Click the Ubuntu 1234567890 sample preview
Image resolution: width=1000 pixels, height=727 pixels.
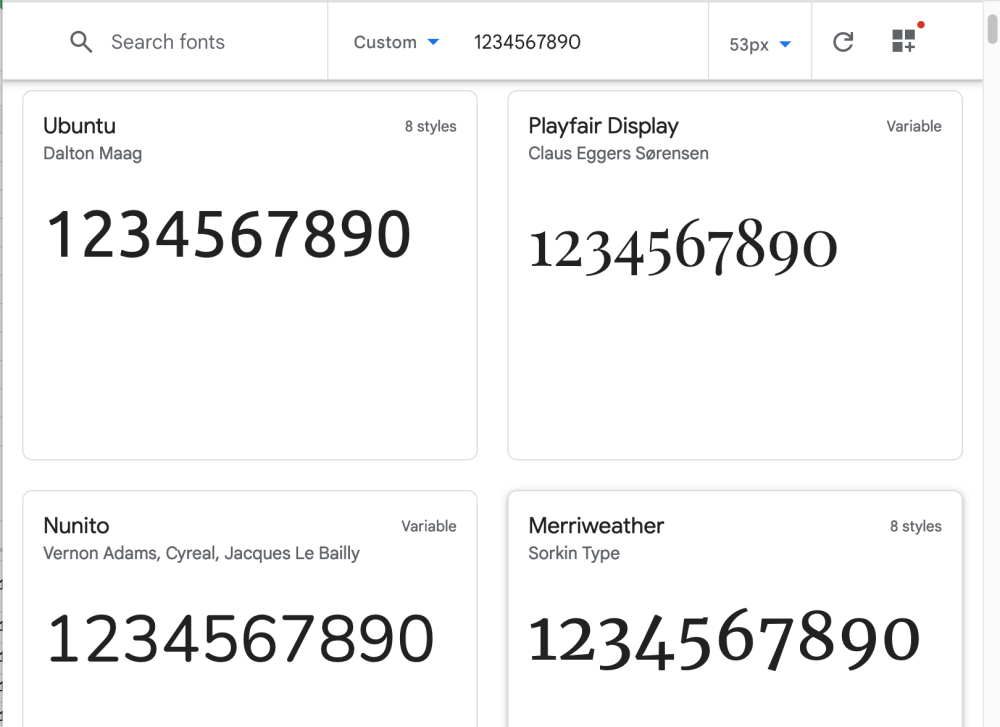(x=228, y=235)
